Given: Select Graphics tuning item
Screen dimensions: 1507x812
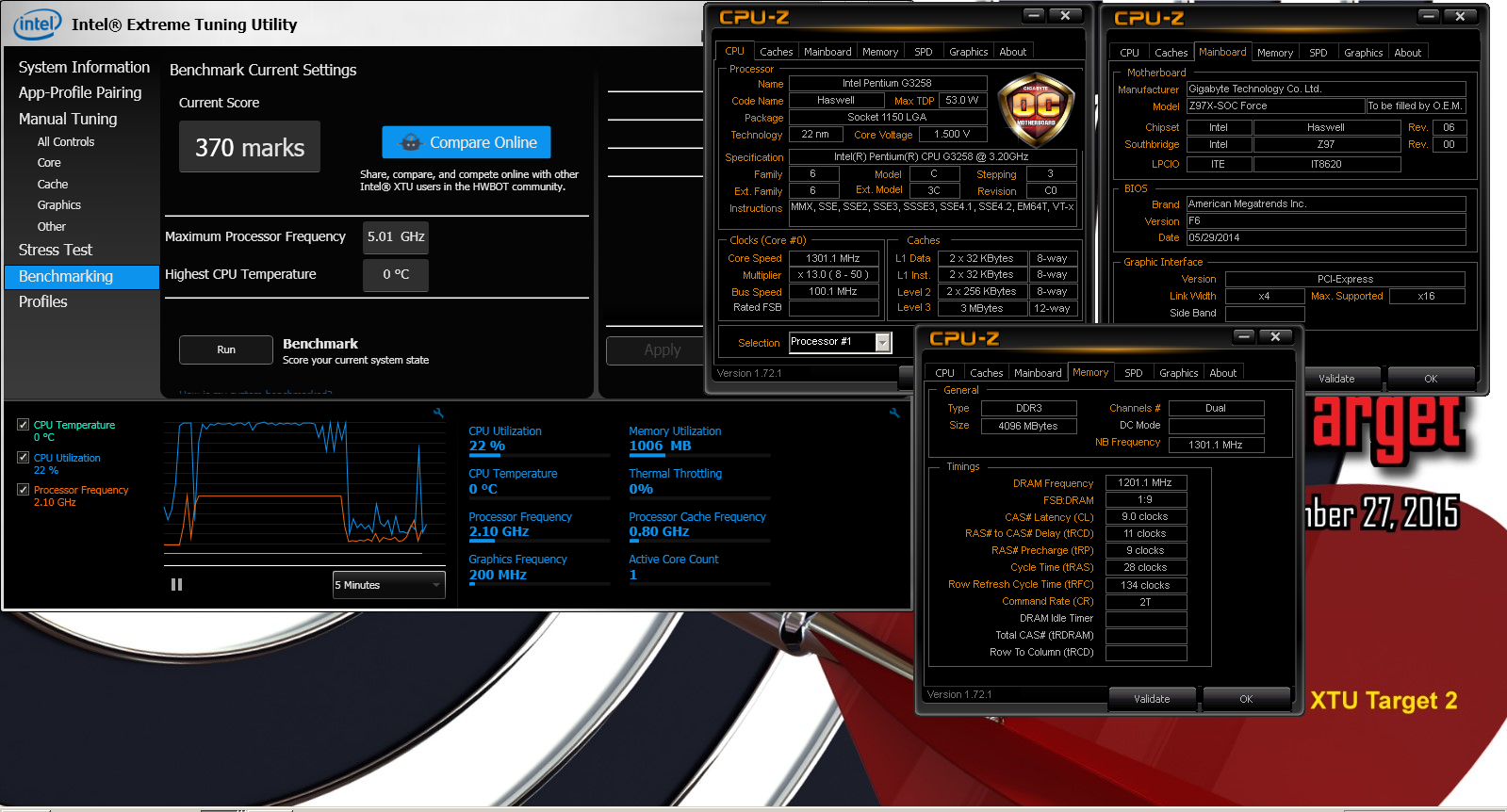Looking at the screenshot, I should [59, 205].
